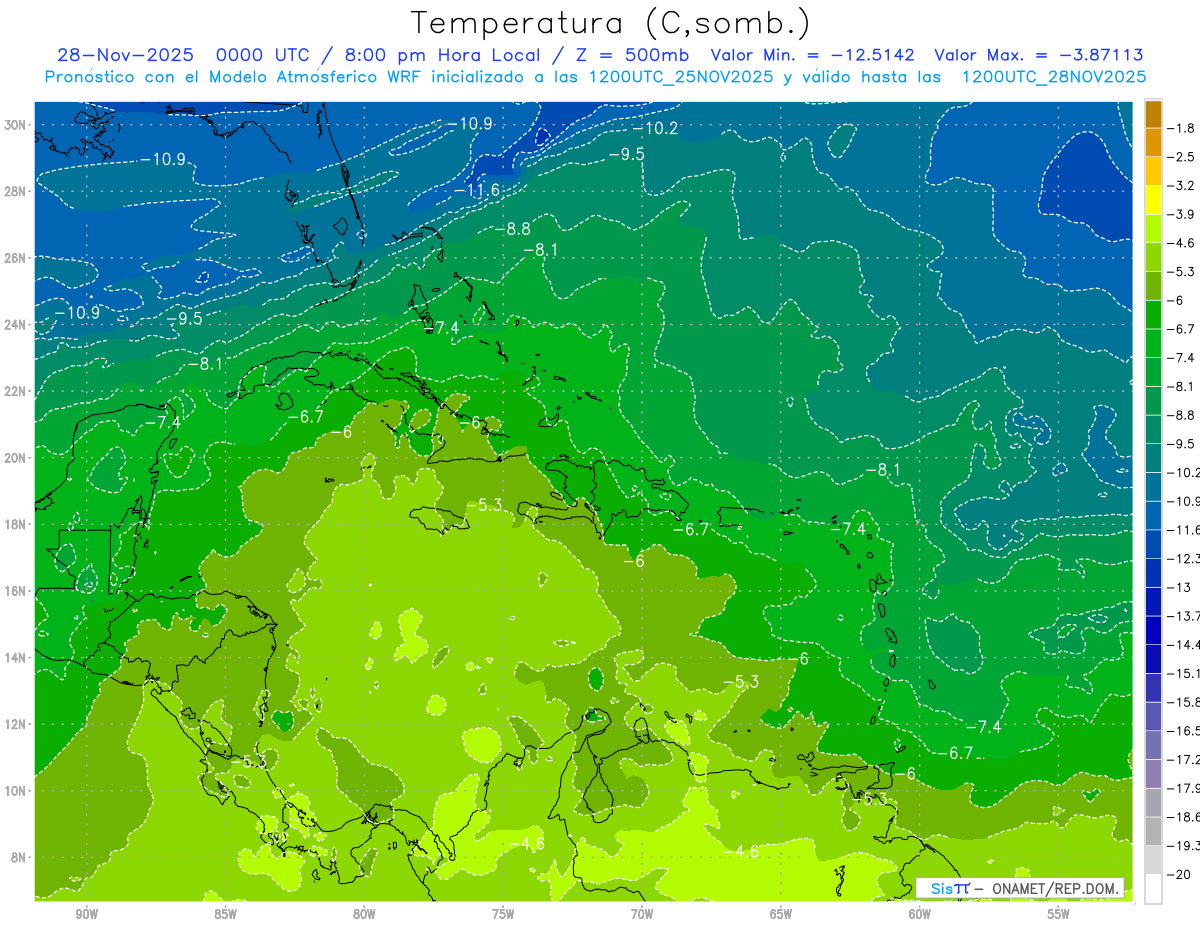Screen dimensions: 1200x927
Task: Click the white swatch below -20
Action: tap(1153, 889)
